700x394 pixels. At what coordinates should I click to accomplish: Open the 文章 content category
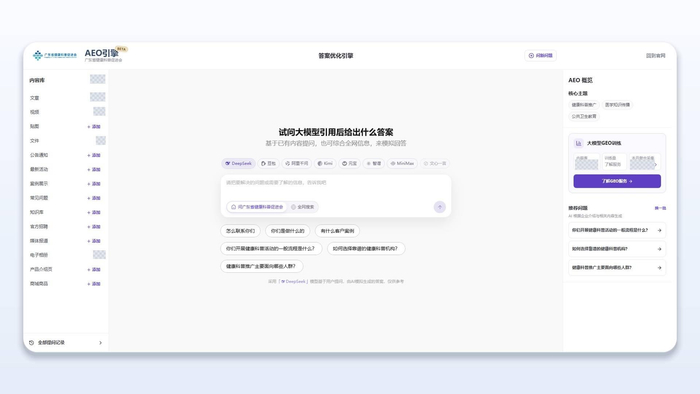pos(34,98)
